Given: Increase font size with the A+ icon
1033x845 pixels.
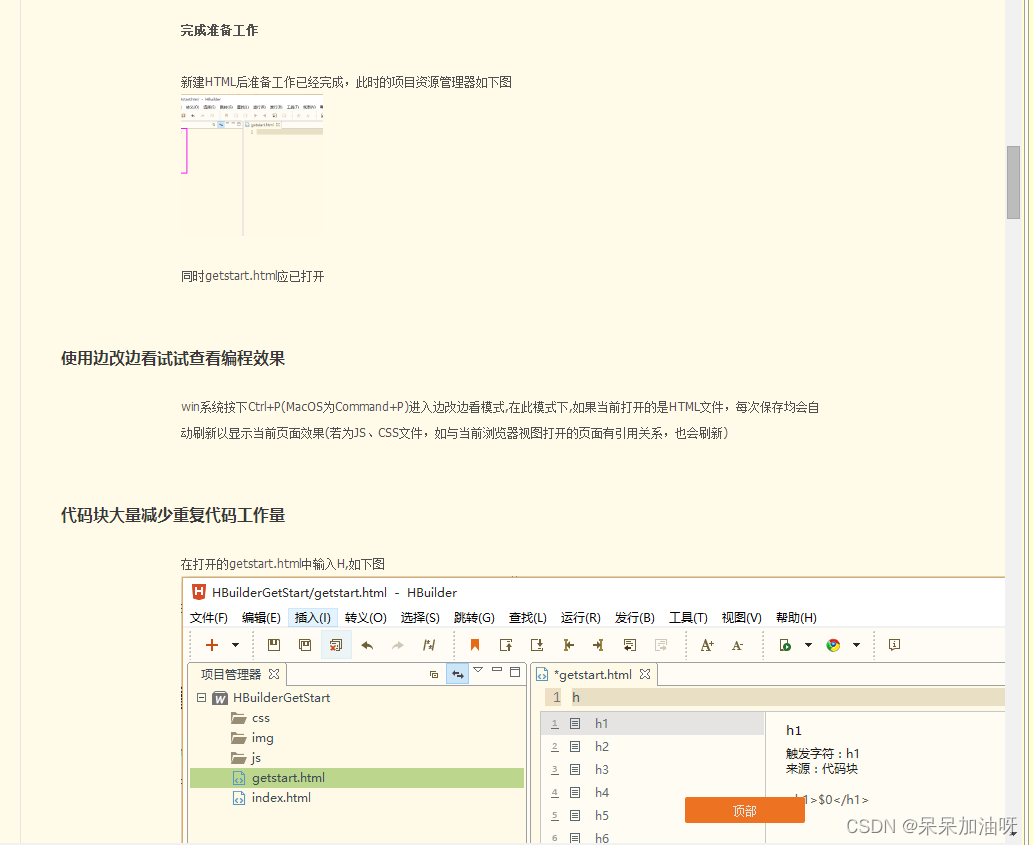Looking at the screenshot, I should (x=707, y=645).
